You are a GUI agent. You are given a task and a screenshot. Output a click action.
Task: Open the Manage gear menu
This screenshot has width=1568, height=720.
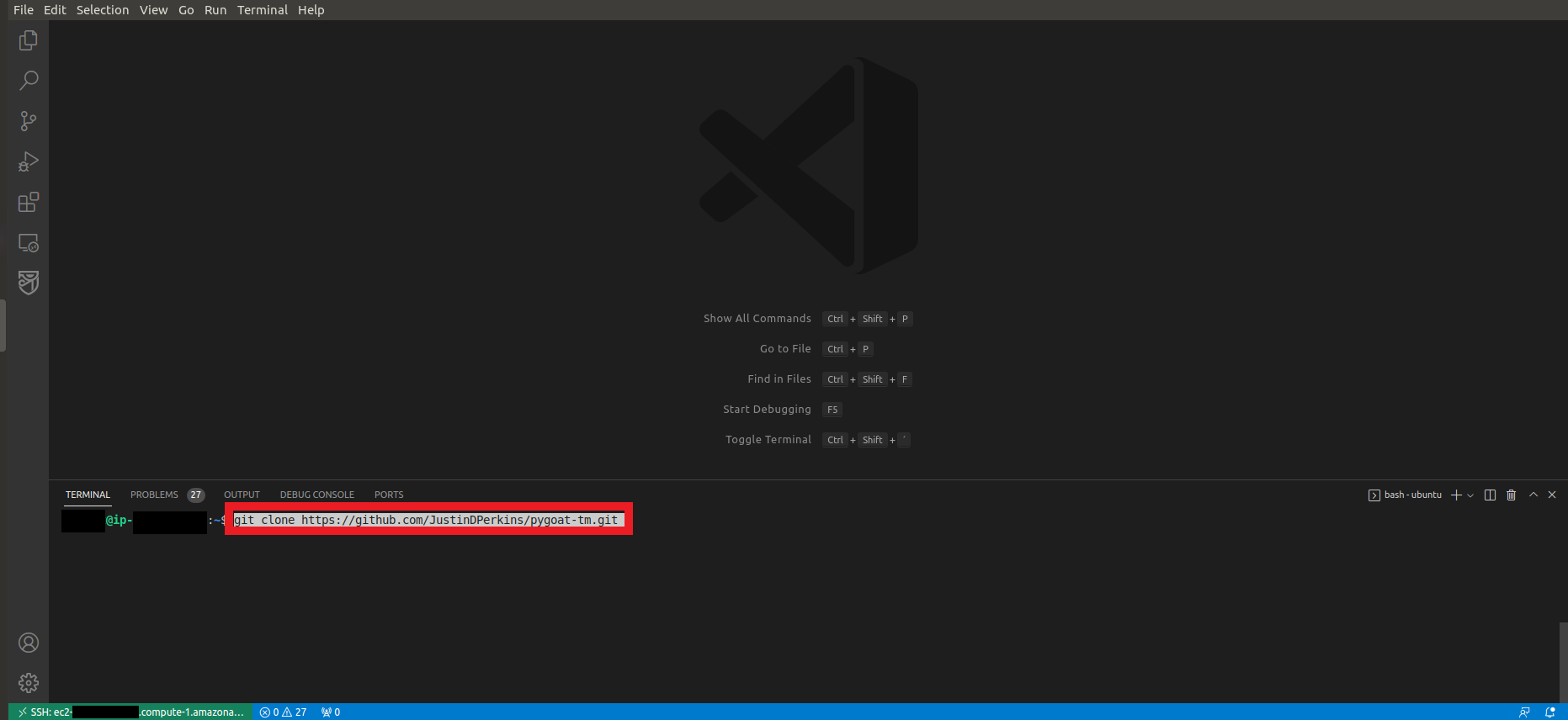[x=29, y=682]
